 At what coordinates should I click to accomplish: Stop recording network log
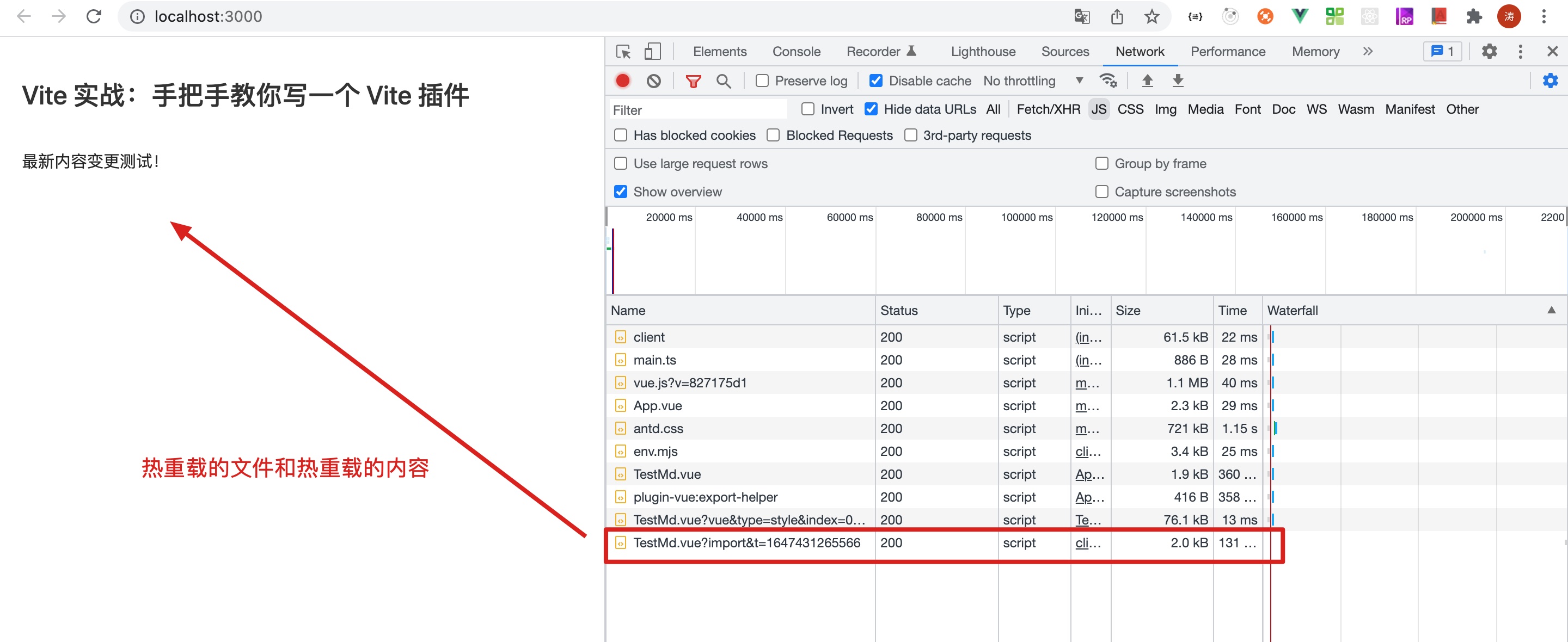(622, 81)
